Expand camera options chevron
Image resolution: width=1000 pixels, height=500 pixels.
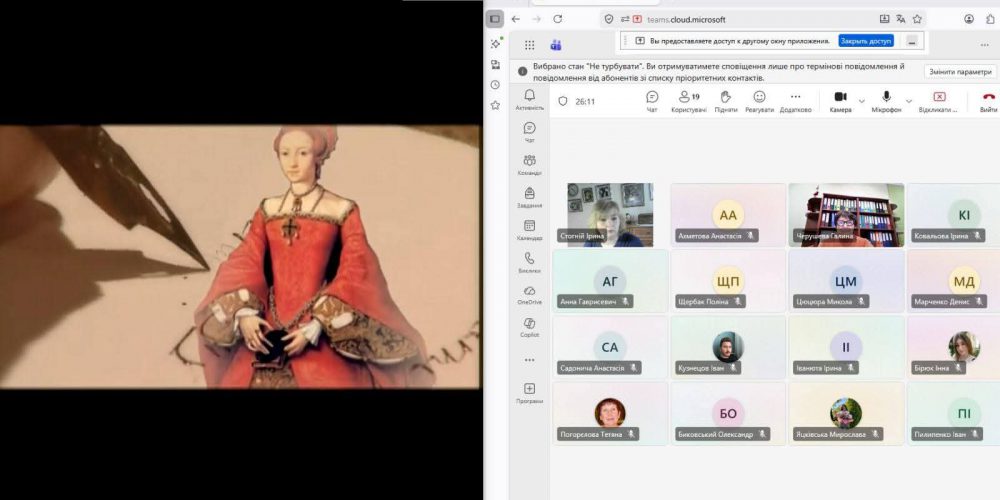862,101
